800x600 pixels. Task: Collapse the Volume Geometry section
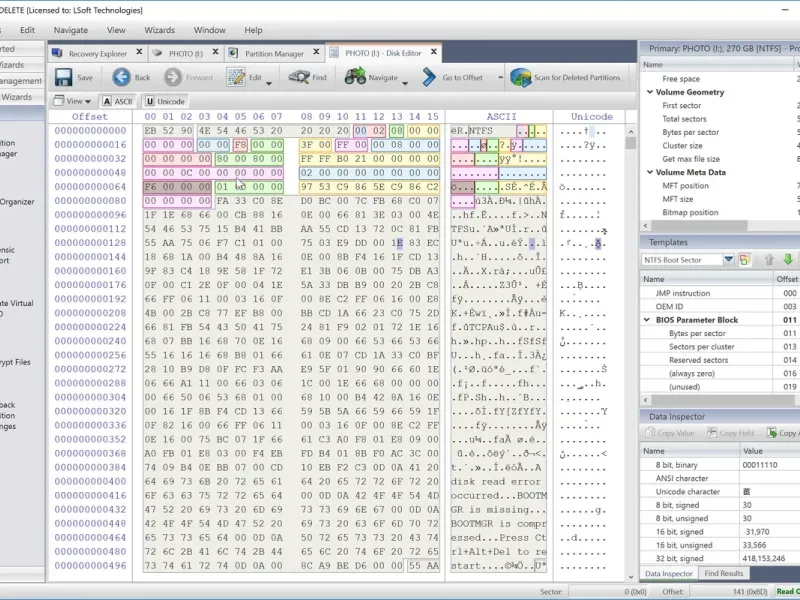[648, 92]
